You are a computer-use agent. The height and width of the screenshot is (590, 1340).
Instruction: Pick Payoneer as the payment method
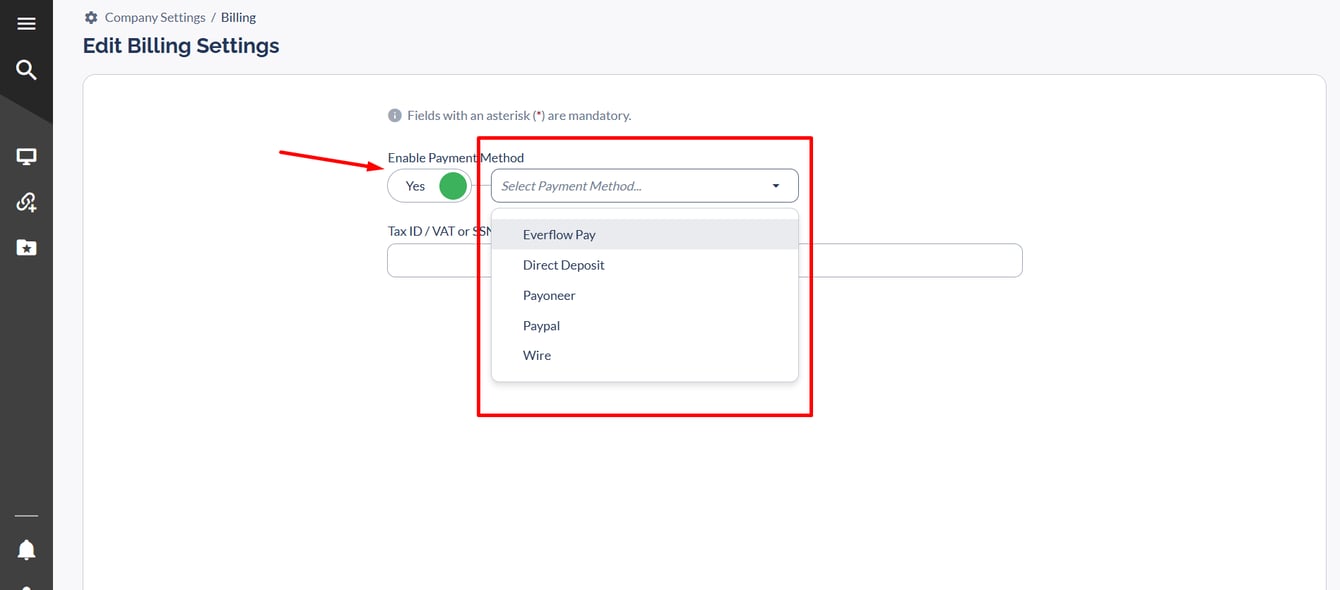pos(549,296)
